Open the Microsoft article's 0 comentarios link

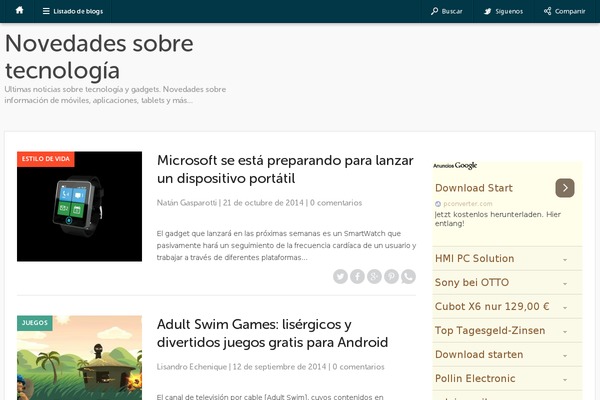pos(336,202)
